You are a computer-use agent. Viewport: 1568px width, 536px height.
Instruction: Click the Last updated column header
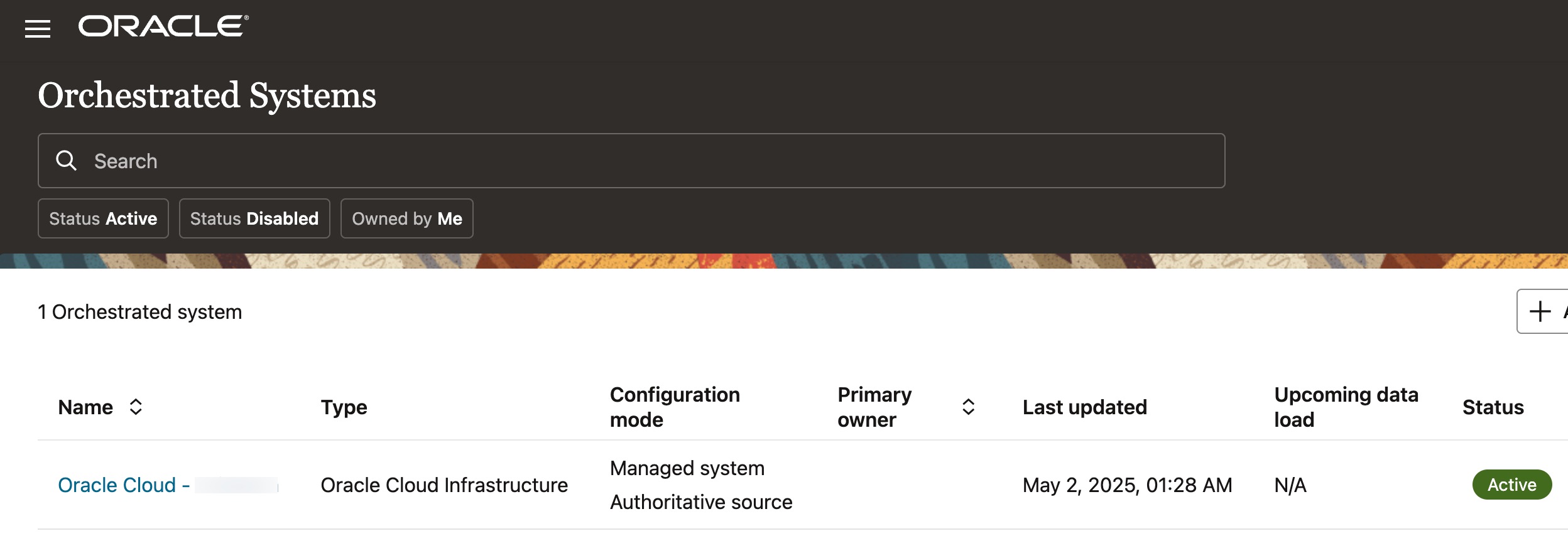pyautogui.click(x=1084, y=407)
